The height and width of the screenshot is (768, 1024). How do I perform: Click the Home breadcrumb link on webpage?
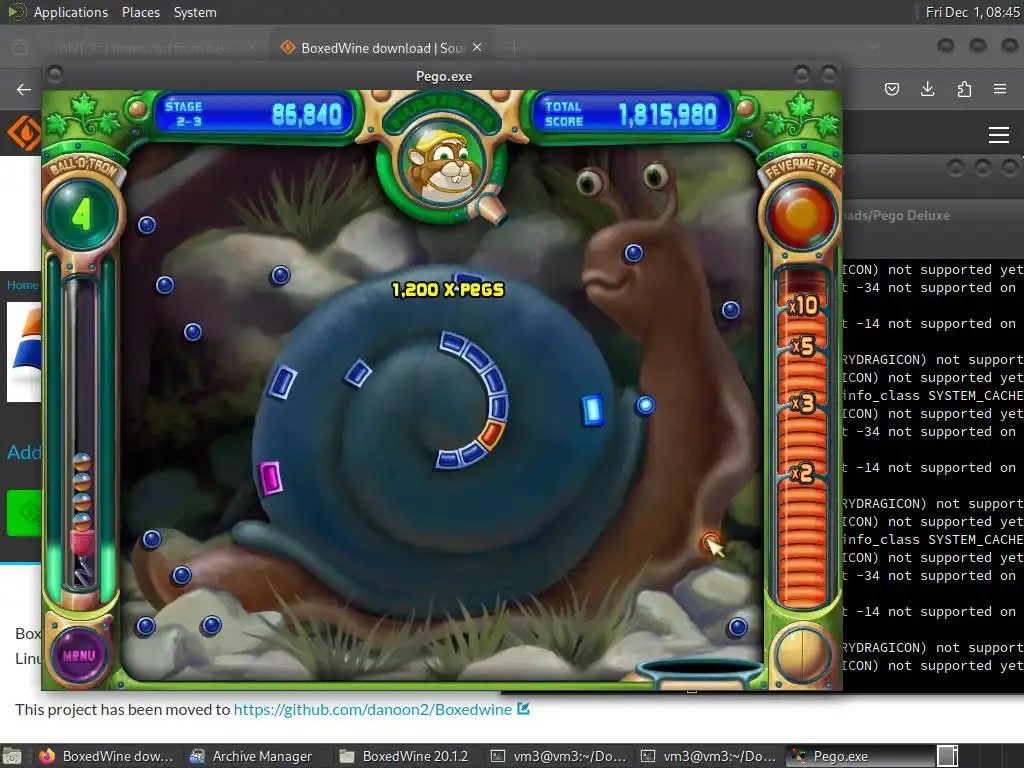click(x=22, y=285)
